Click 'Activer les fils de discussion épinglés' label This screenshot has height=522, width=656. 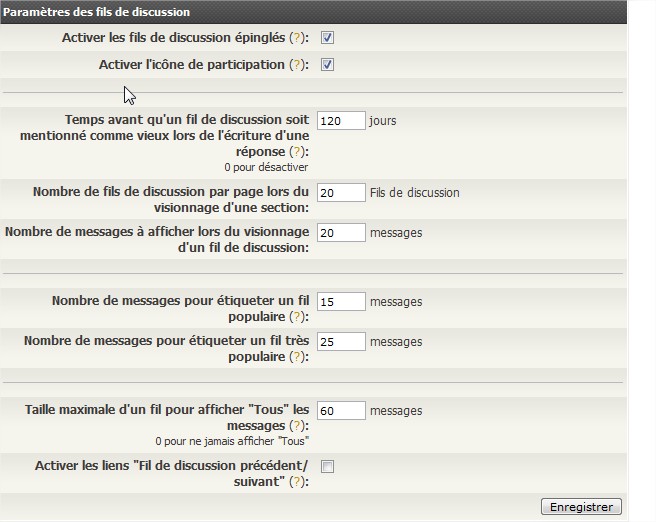(x=174, y=38)
